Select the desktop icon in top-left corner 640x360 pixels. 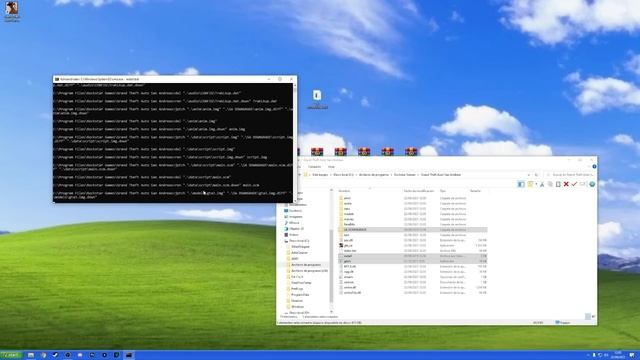tap(11, 11)
